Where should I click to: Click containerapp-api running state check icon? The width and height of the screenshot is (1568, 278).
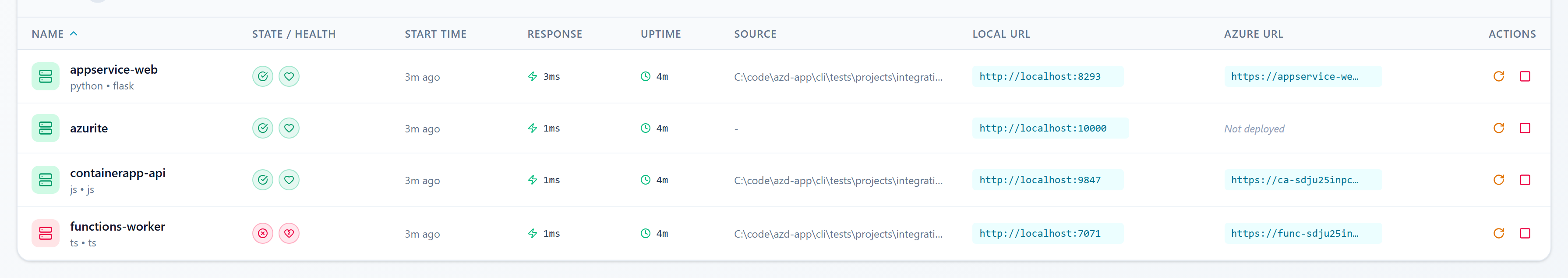[263, 180]
